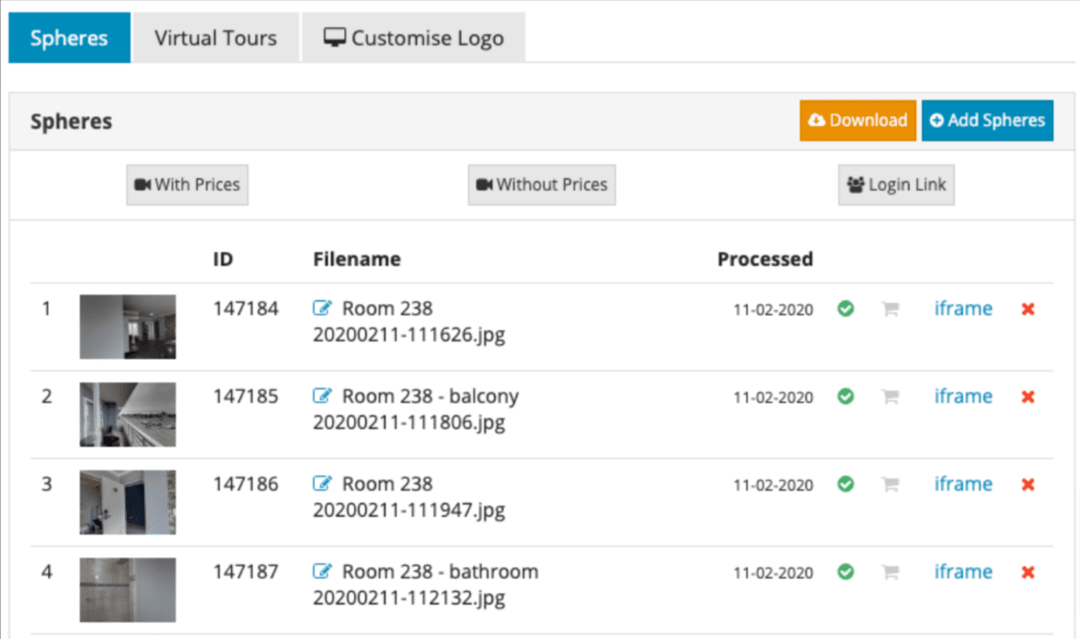Delete sphere 147187 using the red X
The width and height of the screenshot is (1080, 639).
click(1027, 571)
